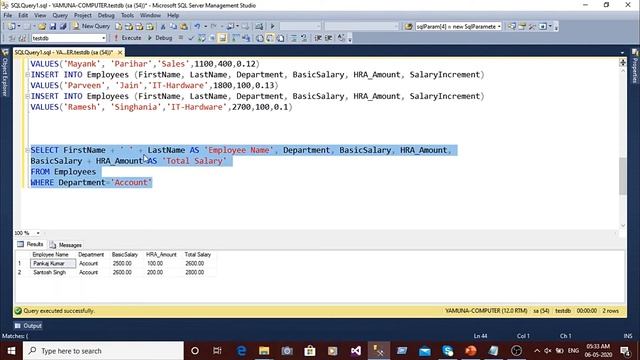
Task: Click the Total Salary column header
Action: click(x=198, y=255)
